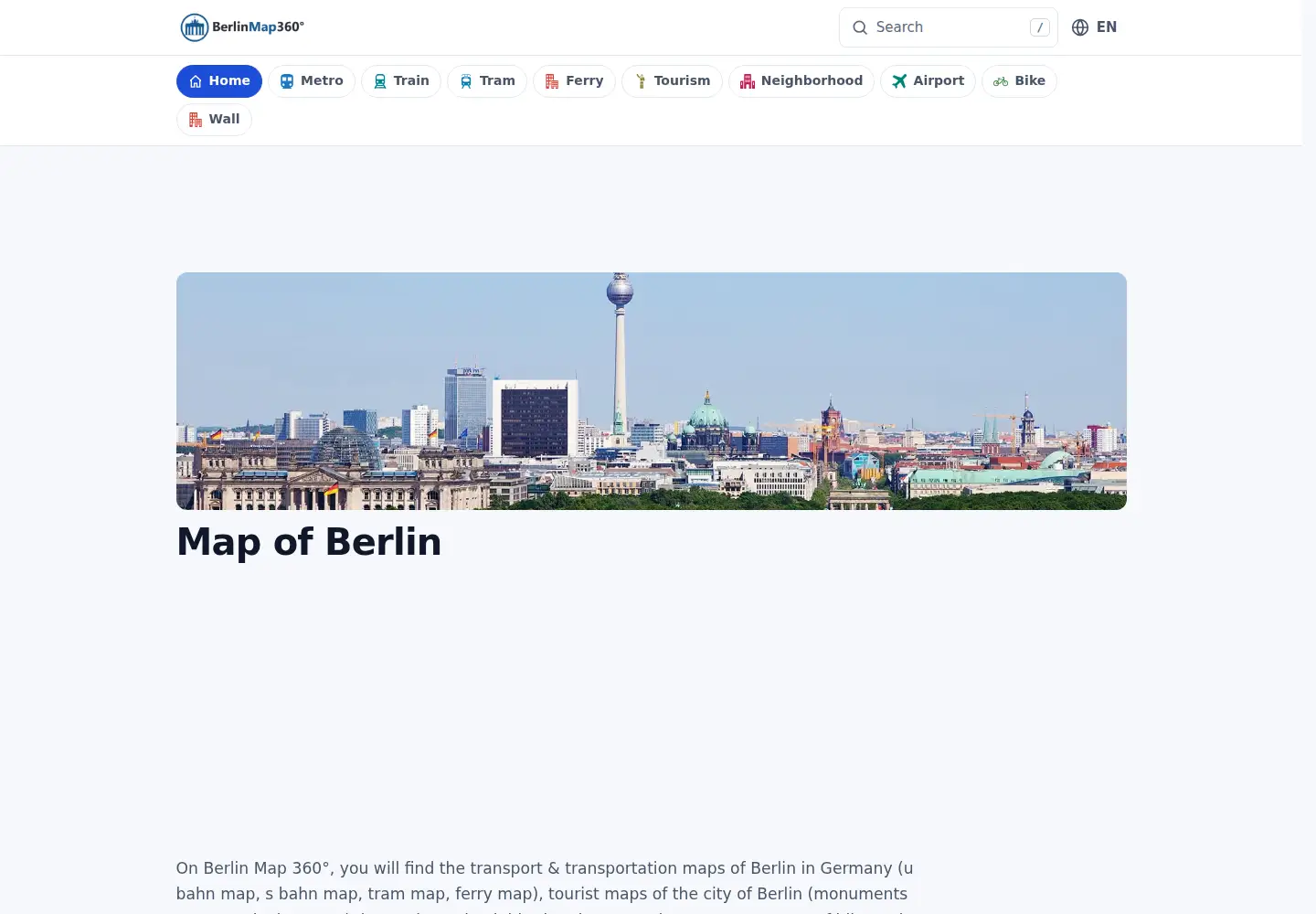Open the Ferry label
1316x914 pixels.
[585, 80]
